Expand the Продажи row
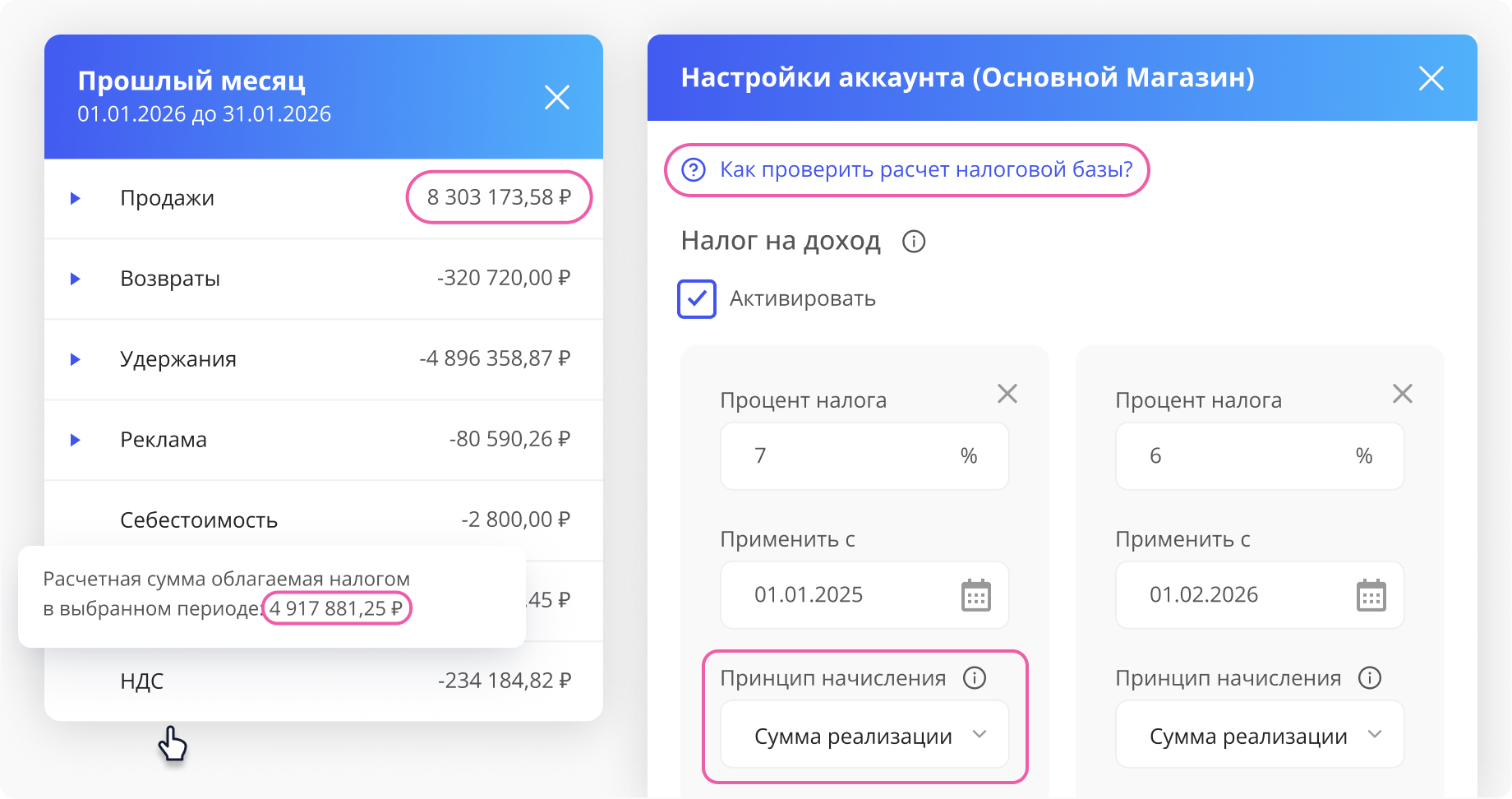This screenshot has width=1512, height=799. [x=76, y=198]
